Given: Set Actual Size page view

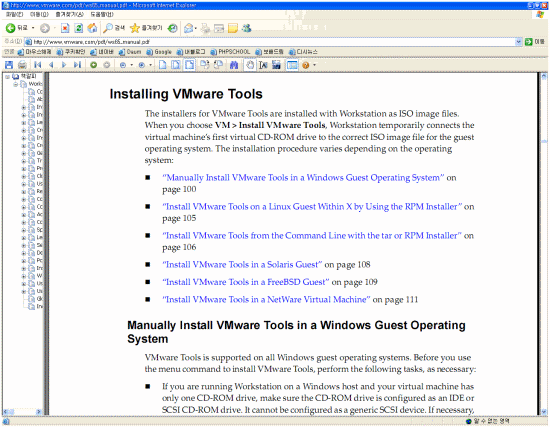Looking at the screenshot, I should click(162, 65).
